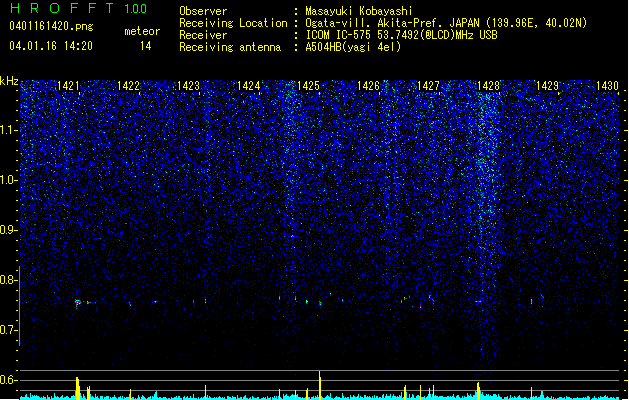
Task: Click the date 04.01.16 14:20
Action: point(51,46)
